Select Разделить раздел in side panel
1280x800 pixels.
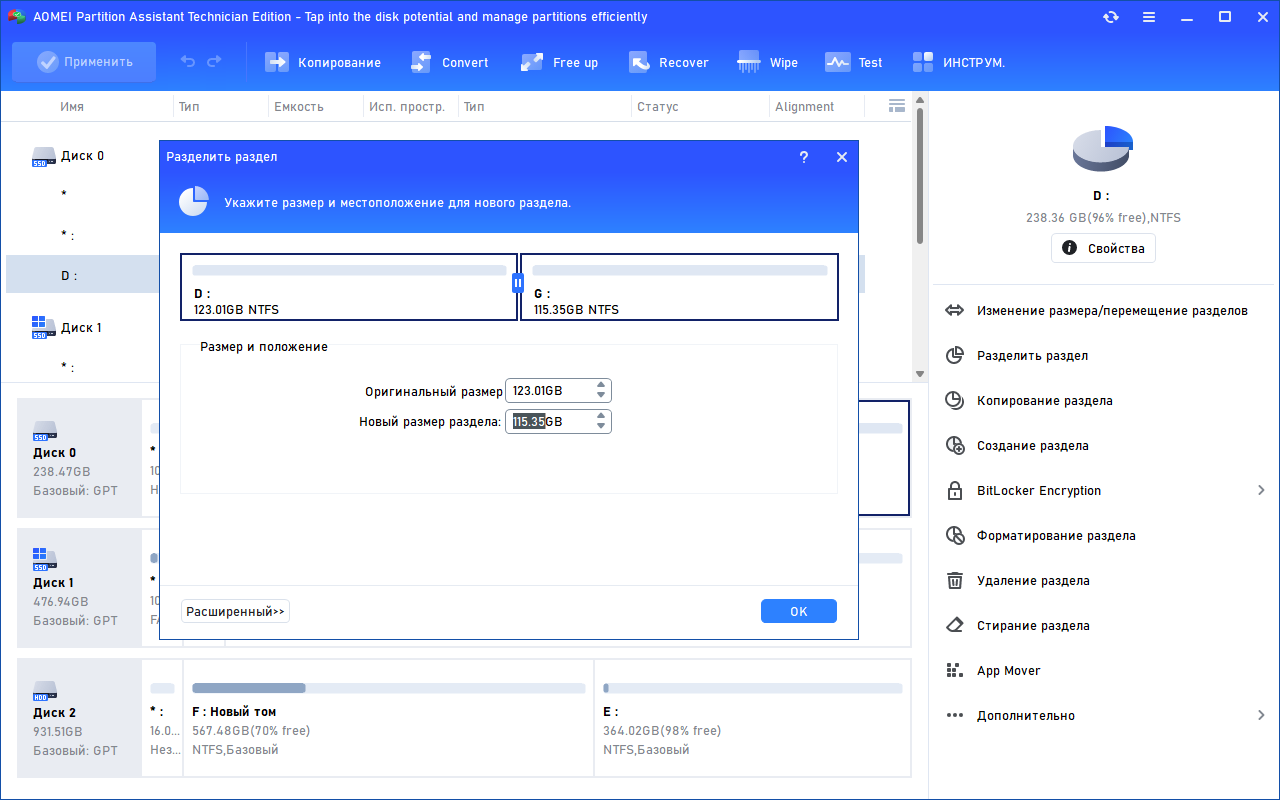click(1032, 356)
